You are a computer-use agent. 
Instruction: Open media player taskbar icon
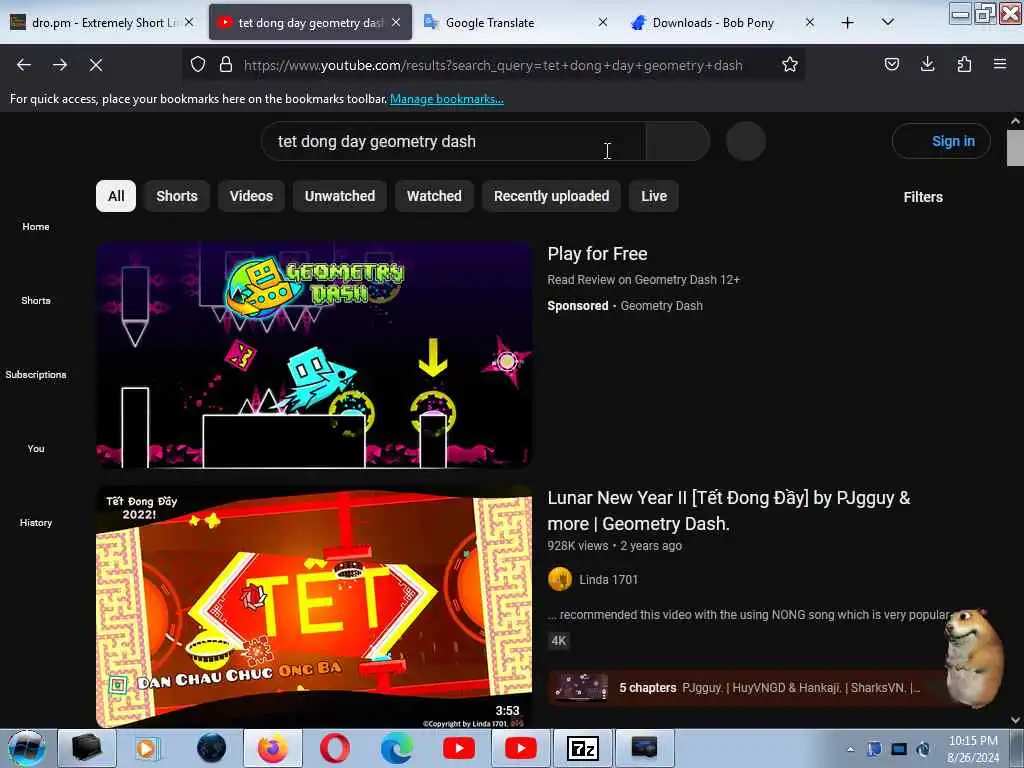[x=148, y=748]
